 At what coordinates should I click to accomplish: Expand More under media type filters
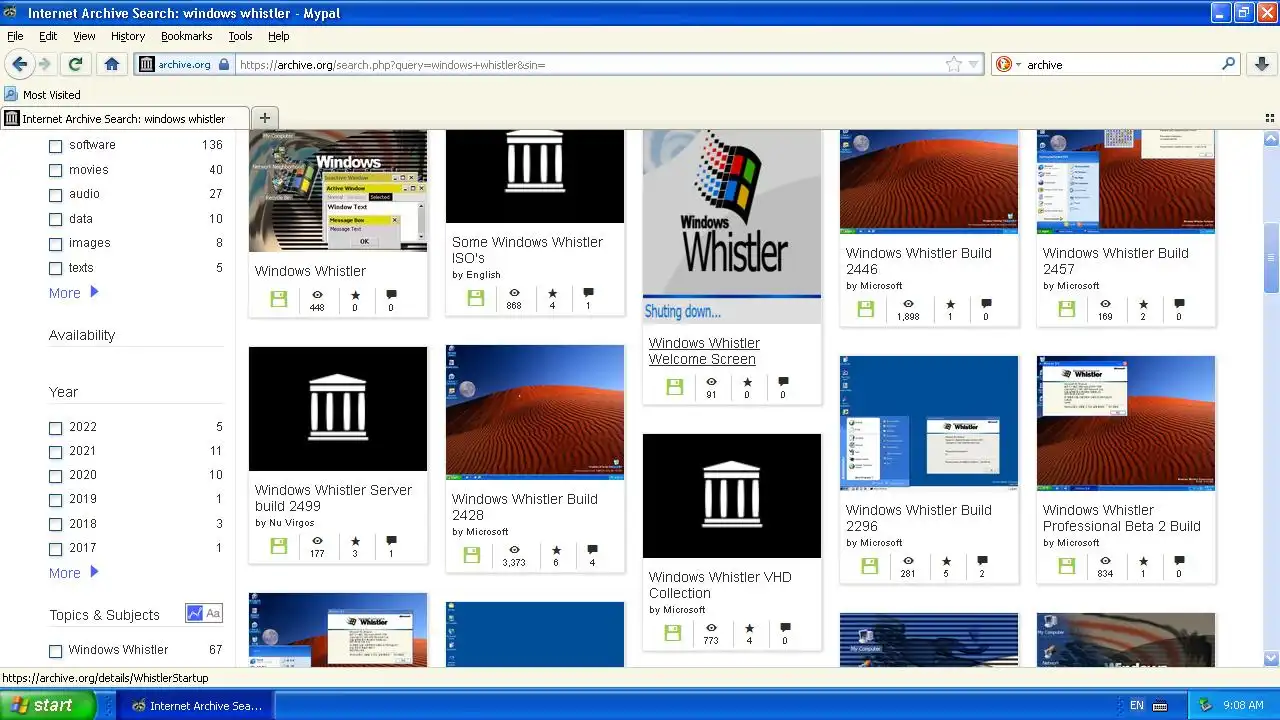[x=74, y=293]
